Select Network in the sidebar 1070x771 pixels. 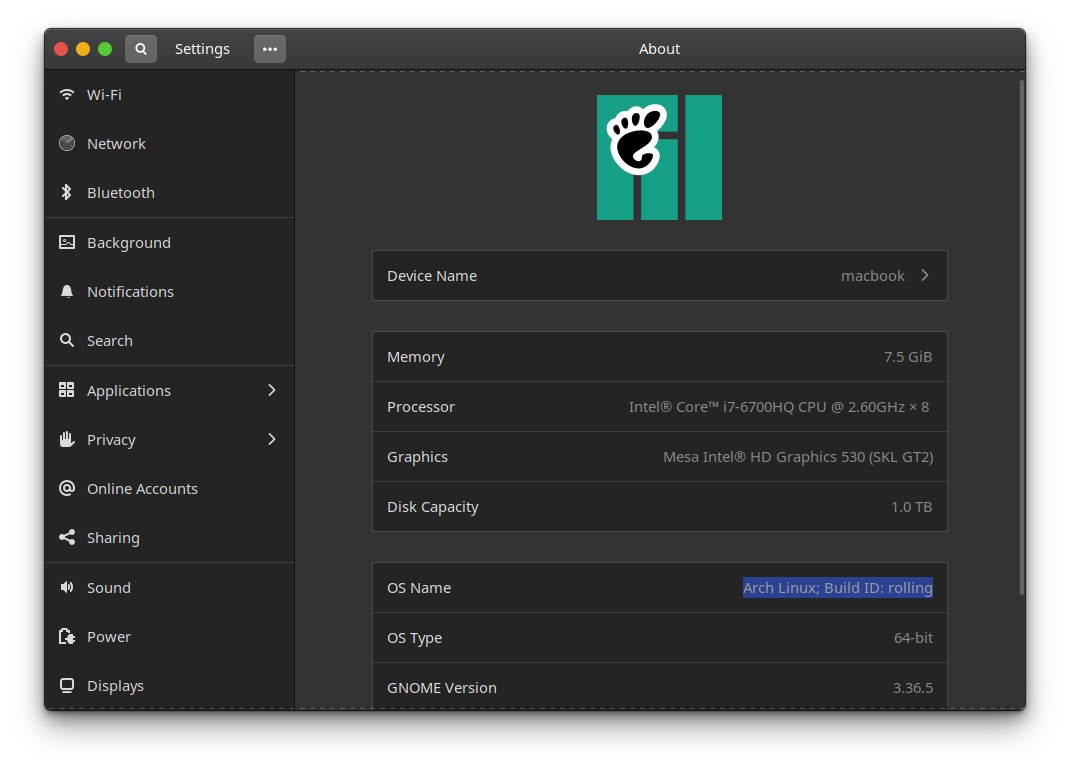click(x=169, y=144)
